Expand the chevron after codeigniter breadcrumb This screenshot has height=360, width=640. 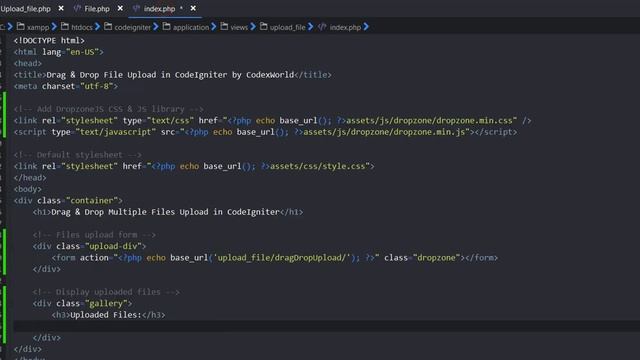(x=156, y=27)
